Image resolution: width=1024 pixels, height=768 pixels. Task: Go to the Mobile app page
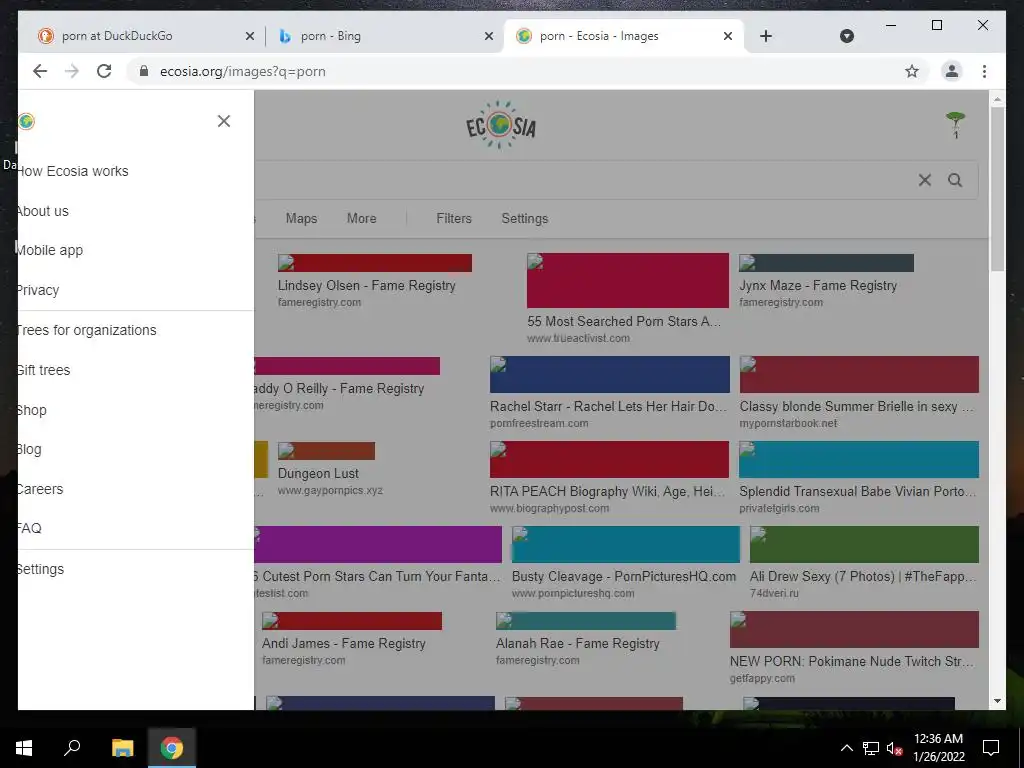click(x=50, y=250)
